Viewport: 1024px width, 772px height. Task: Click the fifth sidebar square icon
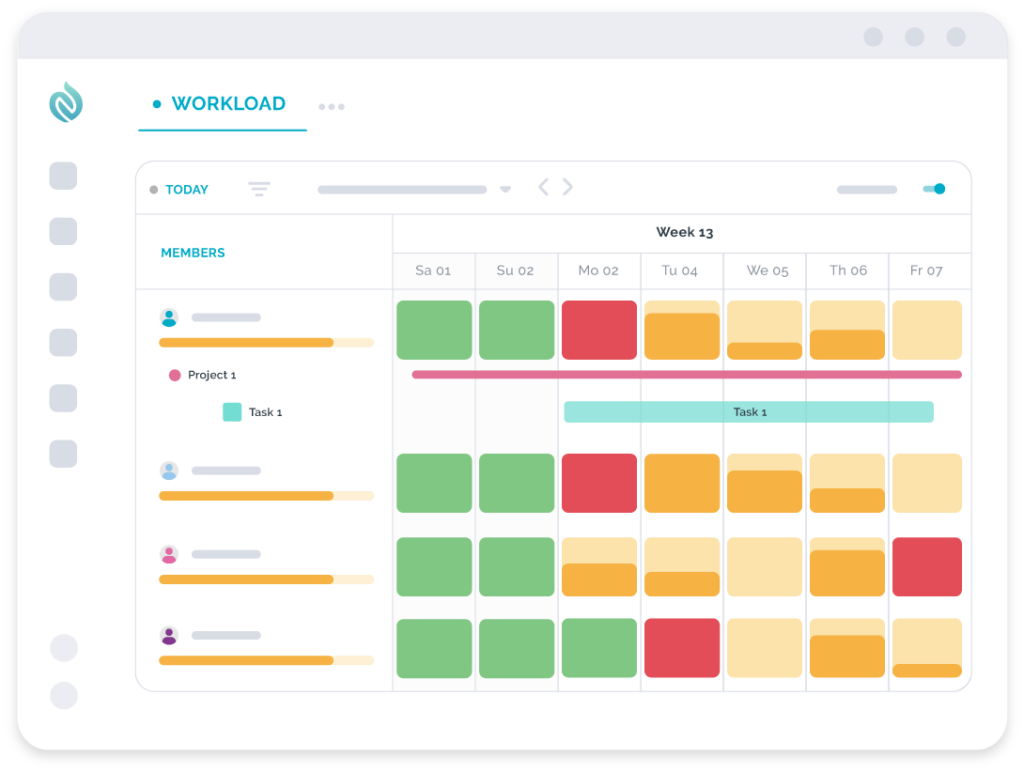63,398
